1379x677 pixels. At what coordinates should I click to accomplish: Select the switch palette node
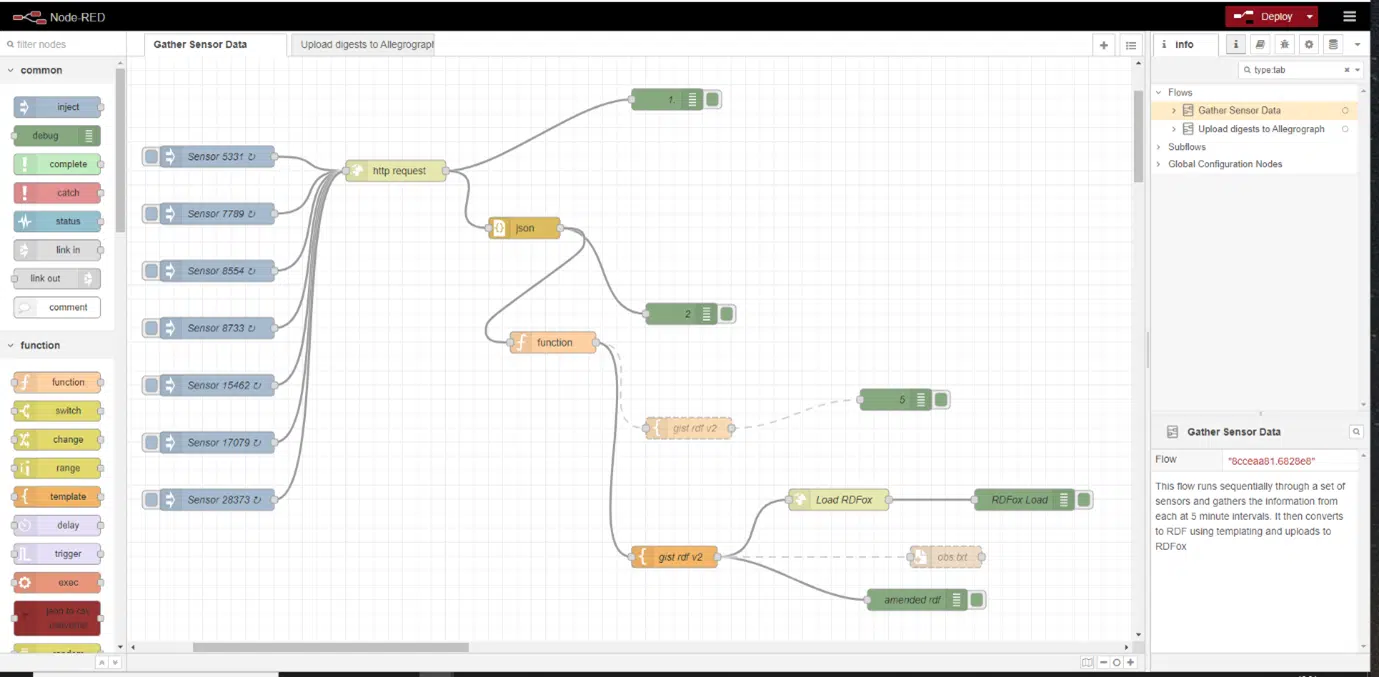coord(57,411)
